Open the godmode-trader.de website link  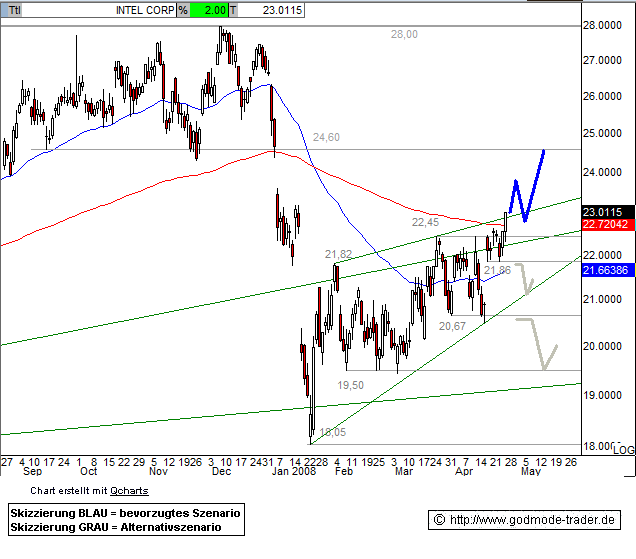[x=524, y=520]
